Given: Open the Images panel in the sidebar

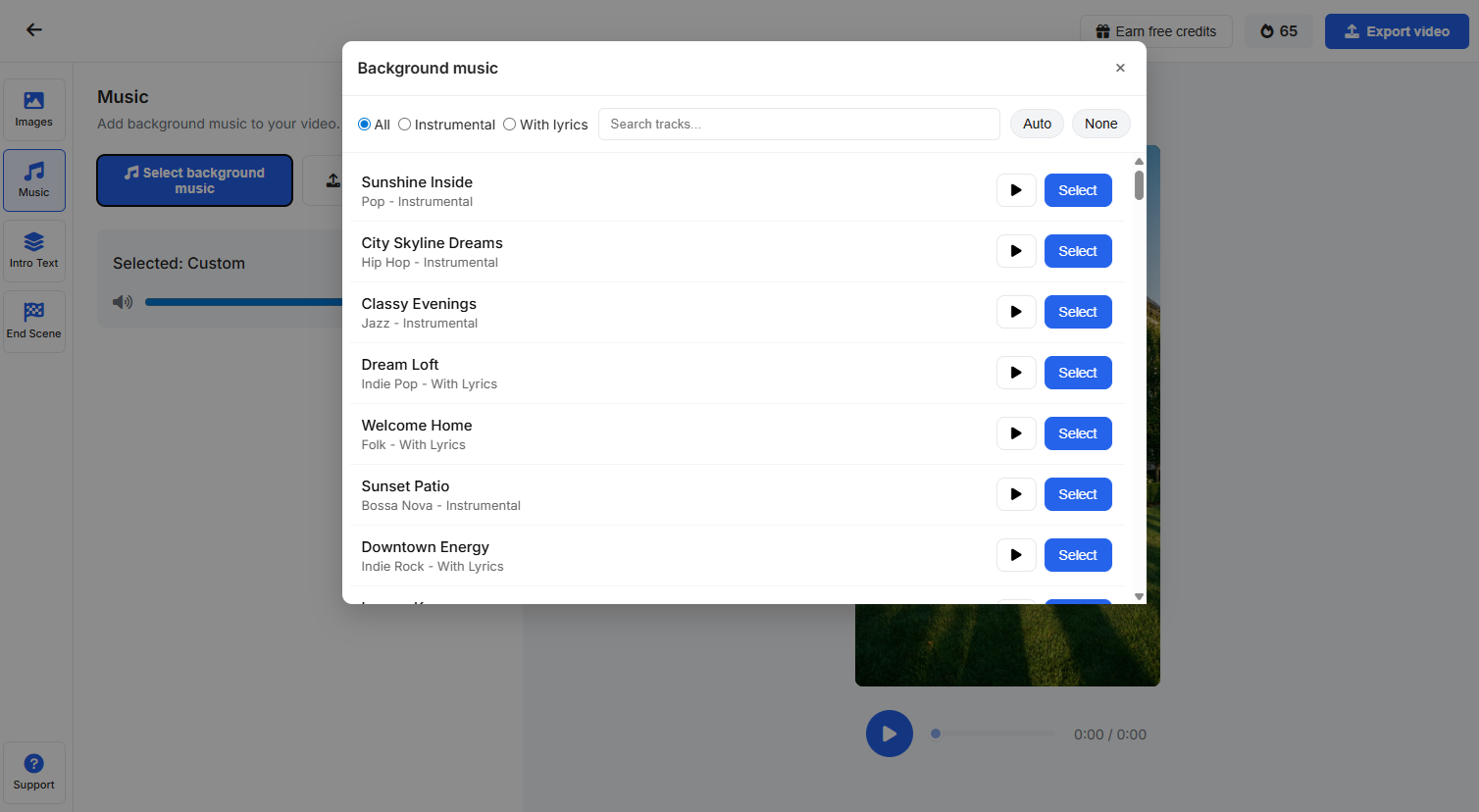Looking at the screenshot, I should tap(33, 109).
